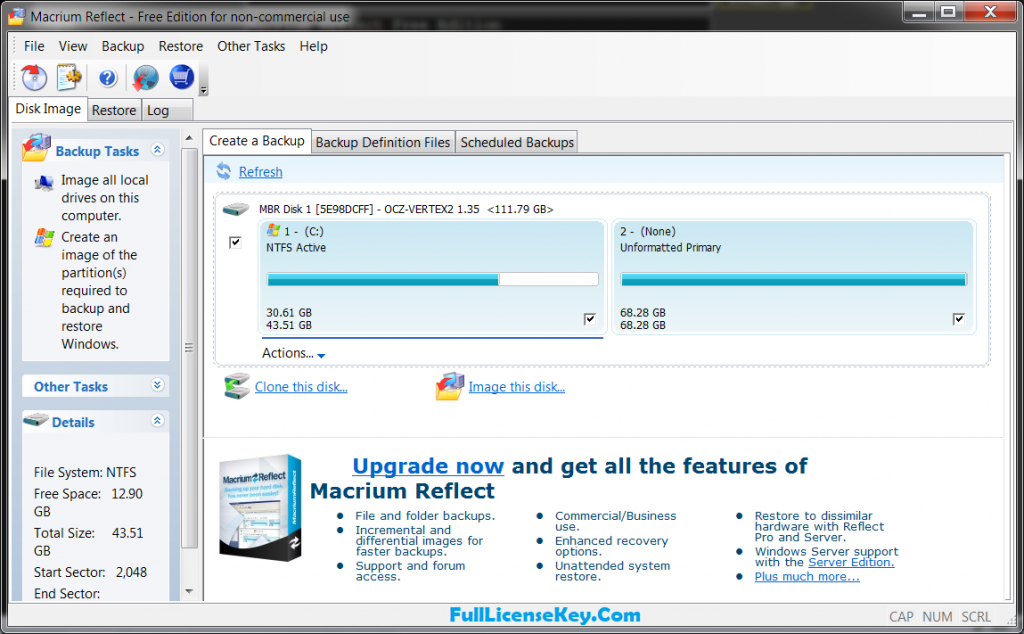The image size is (1024, 634).
Task: Select the Create a Backup tab
Action: click(x=257, y=141)
